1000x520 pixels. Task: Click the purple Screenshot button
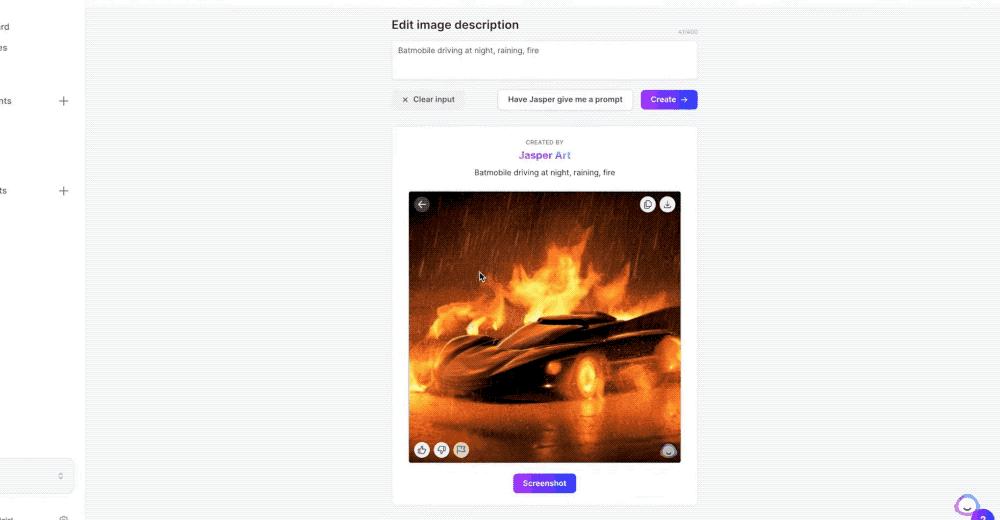[545, 483]
